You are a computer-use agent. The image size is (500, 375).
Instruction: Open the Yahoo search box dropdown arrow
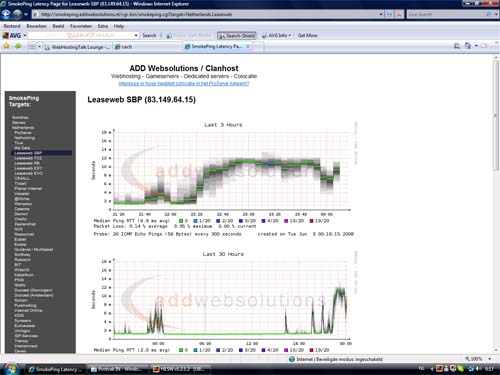pos(136,35)
